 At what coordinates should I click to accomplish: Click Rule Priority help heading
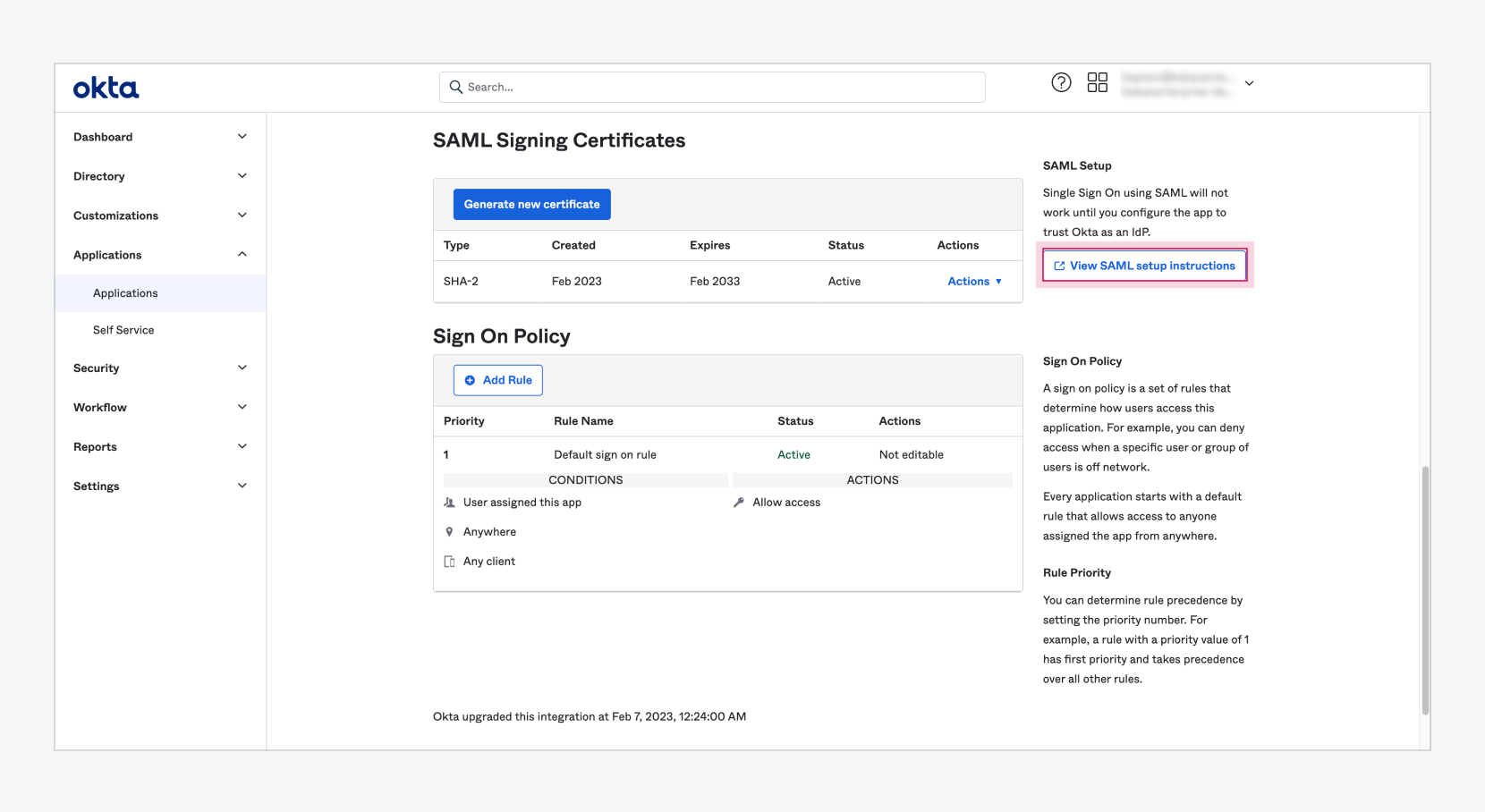click(1077, 572)
